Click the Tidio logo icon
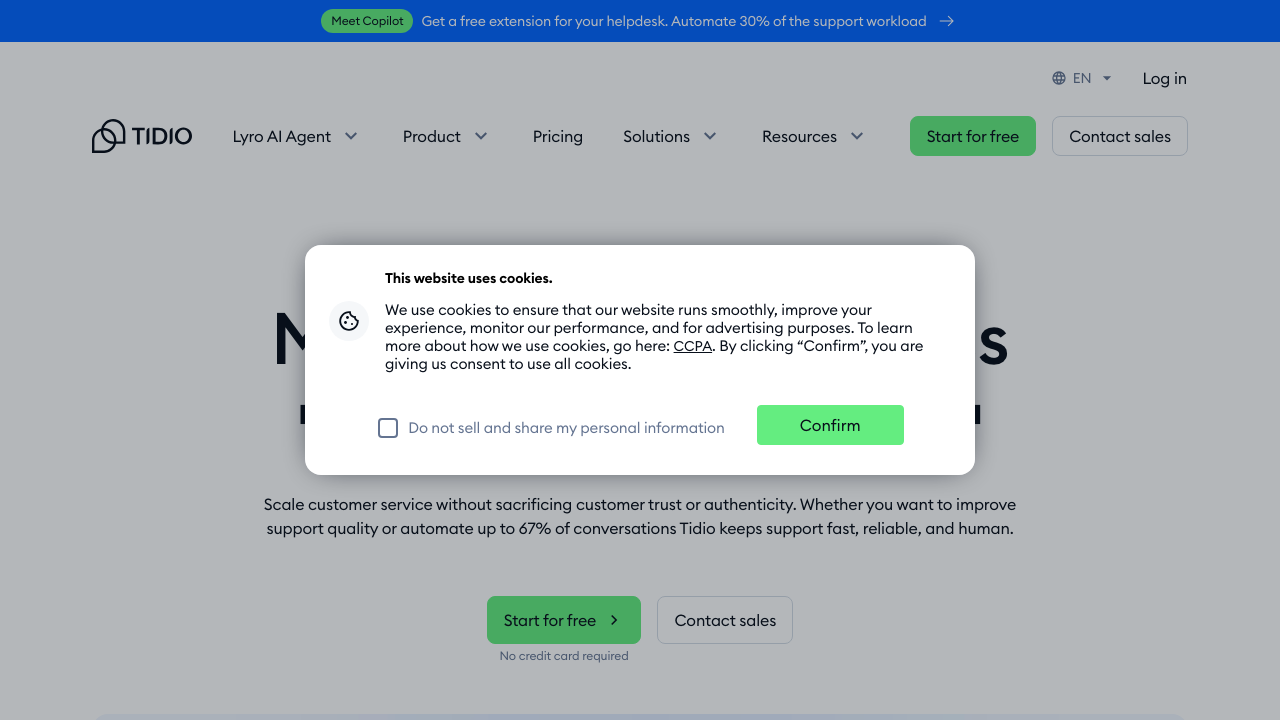The width and height of the screenshot is (1280, 720). [109, 136]
